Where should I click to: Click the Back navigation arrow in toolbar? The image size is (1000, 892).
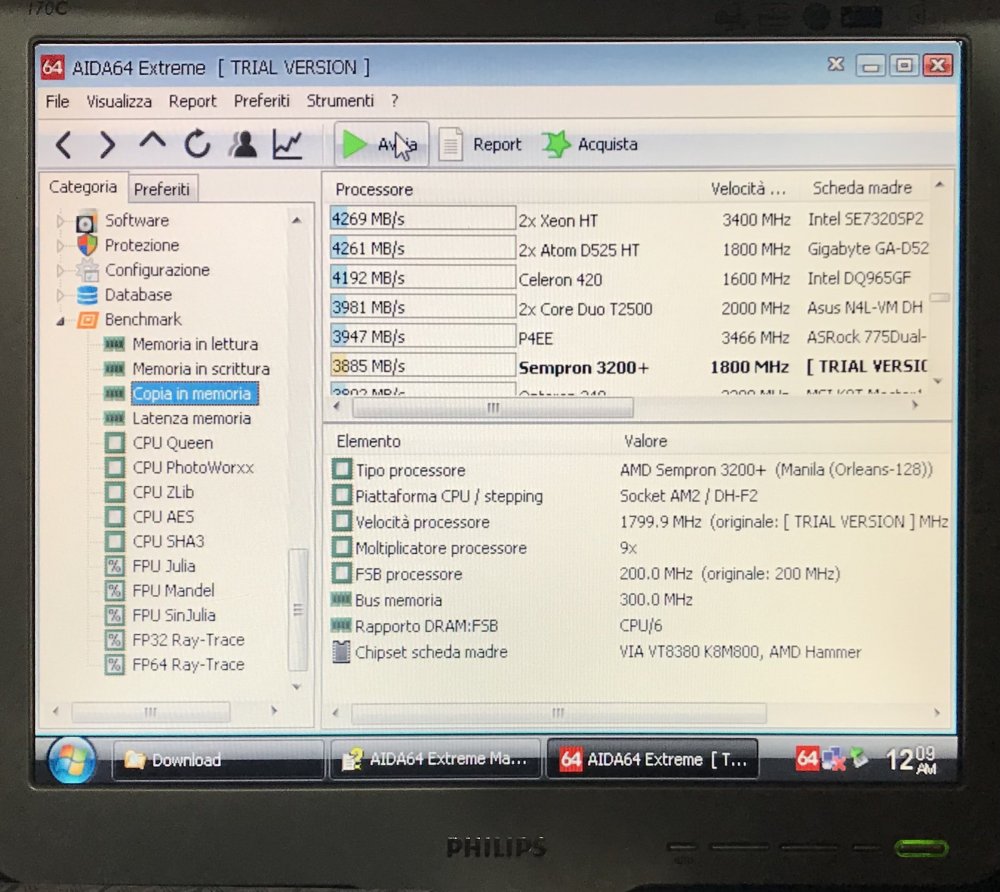[x=63, y=145]
